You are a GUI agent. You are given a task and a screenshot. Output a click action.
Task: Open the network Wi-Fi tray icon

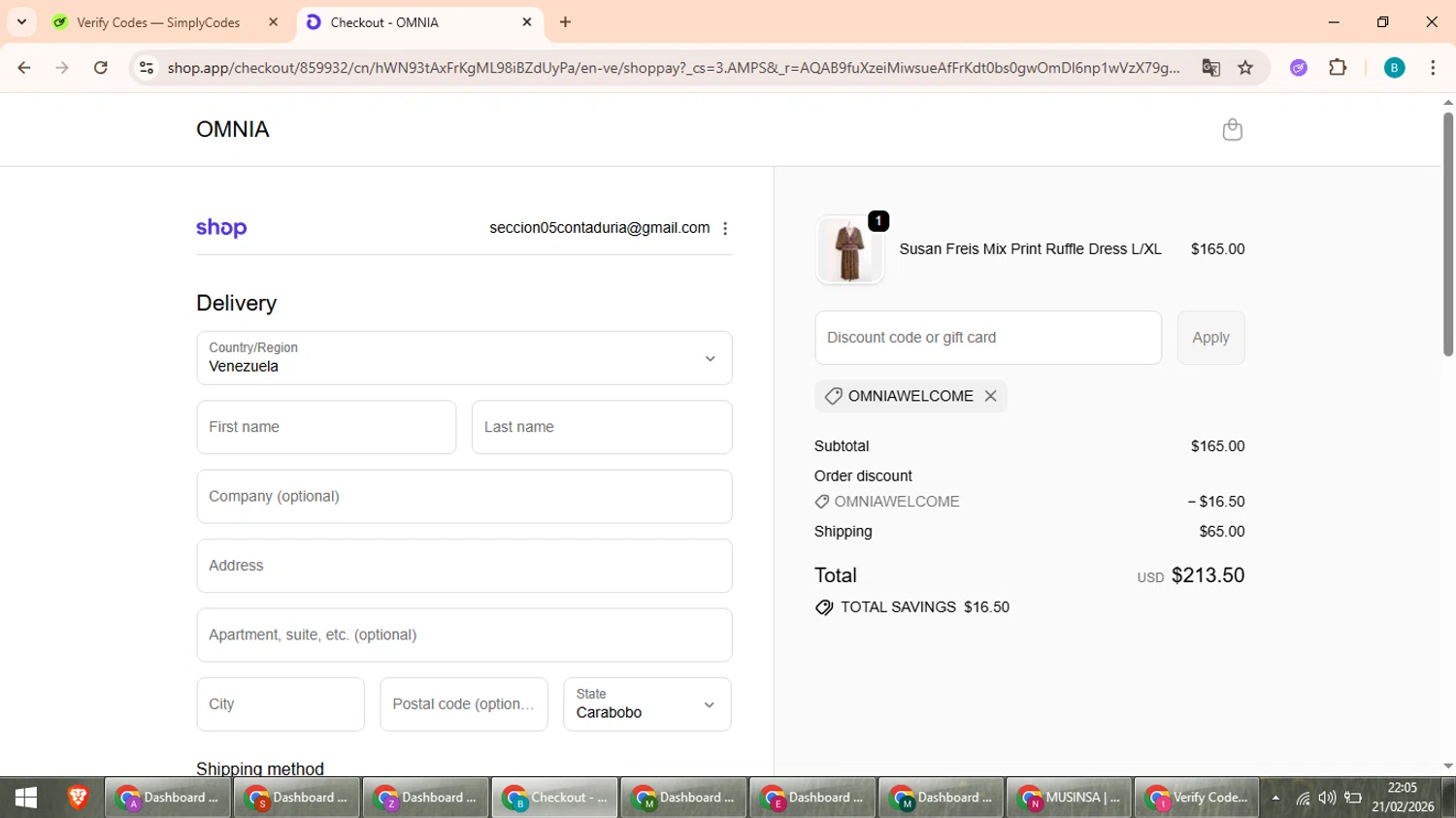click(1303, 799)
